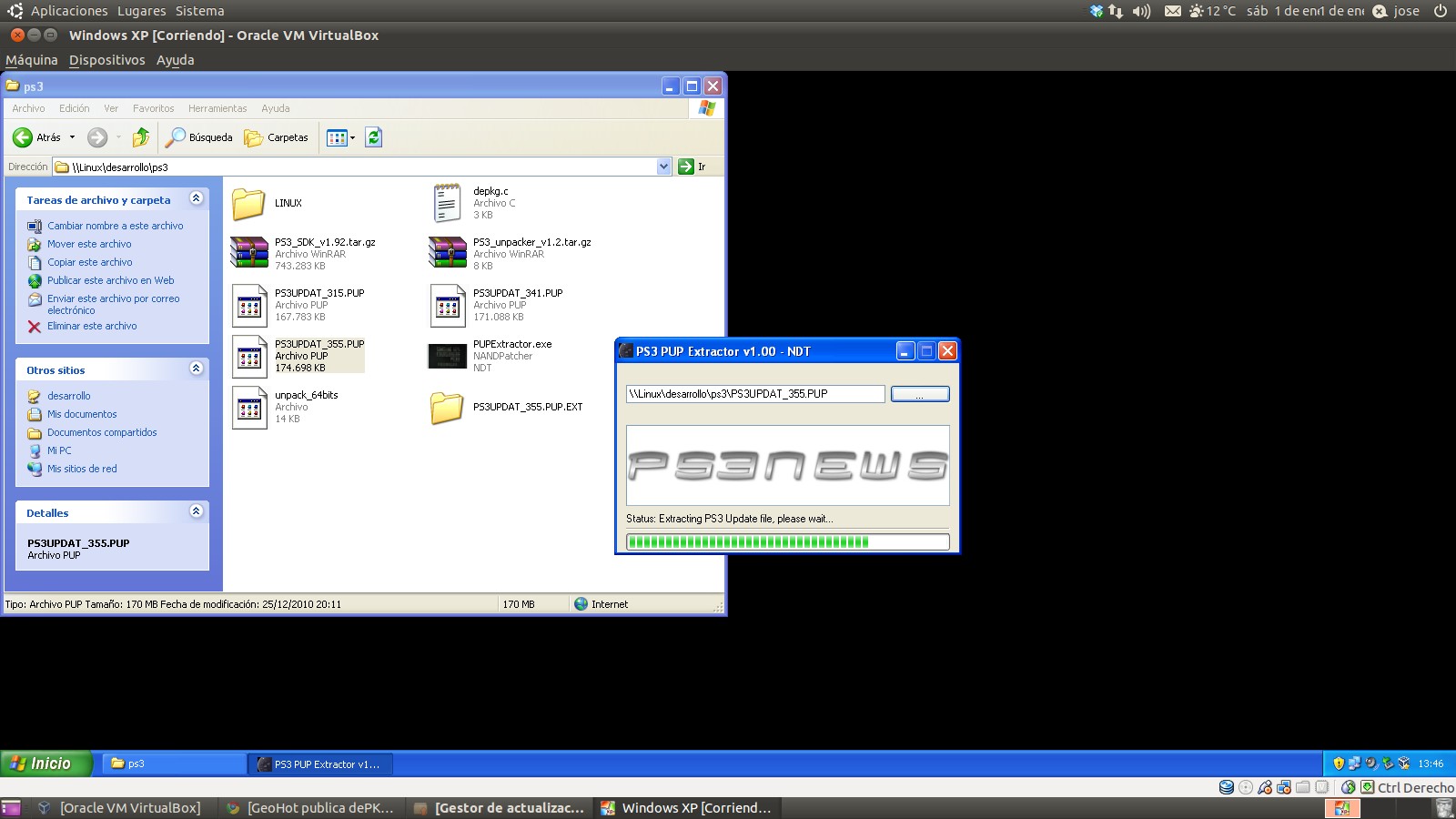Click the forward navigation arrow icon
Image resolution: width=1456 pixels, height=819 pixels.
97,137
